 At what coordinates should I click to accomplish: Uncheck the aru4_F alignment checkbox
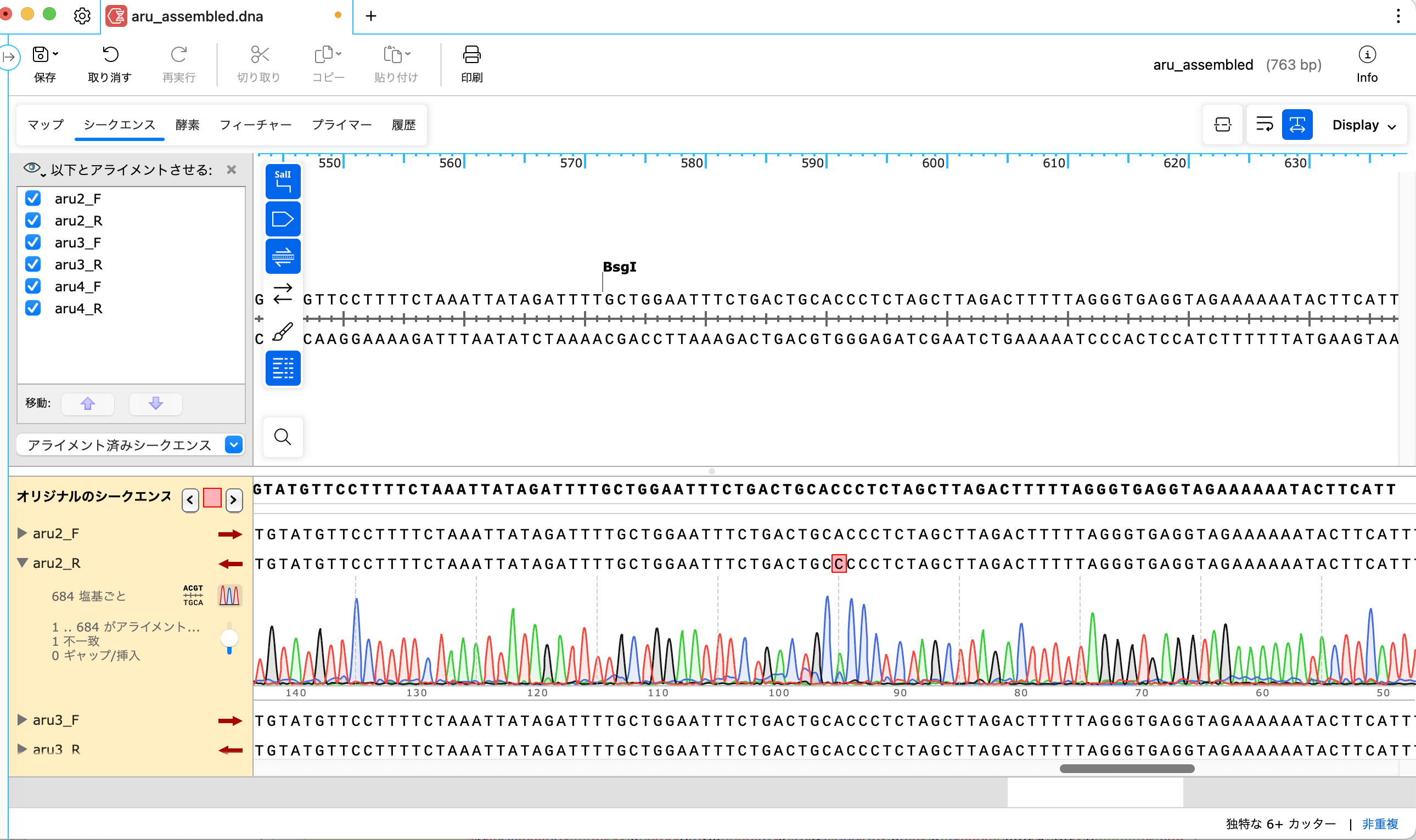(x=32, y=286)
